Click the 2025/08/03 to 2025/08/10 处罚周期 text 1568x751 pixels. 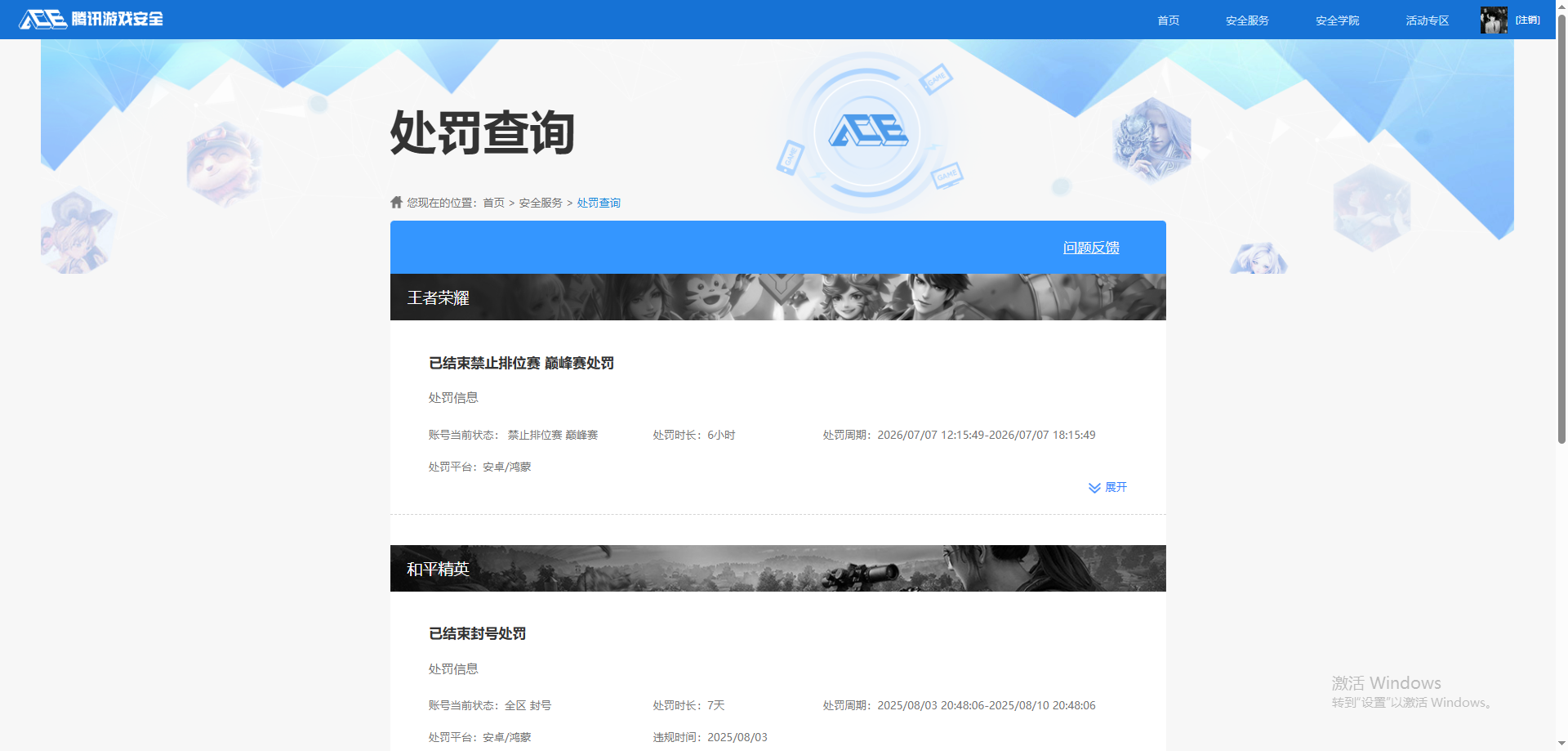[959, 705]
